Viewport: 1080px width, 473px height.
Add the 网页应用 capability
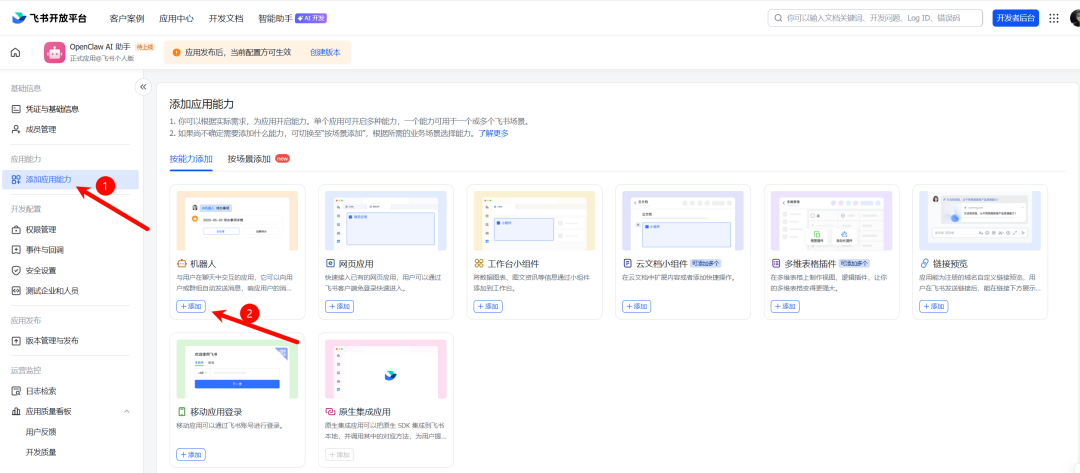click(340, 306)
